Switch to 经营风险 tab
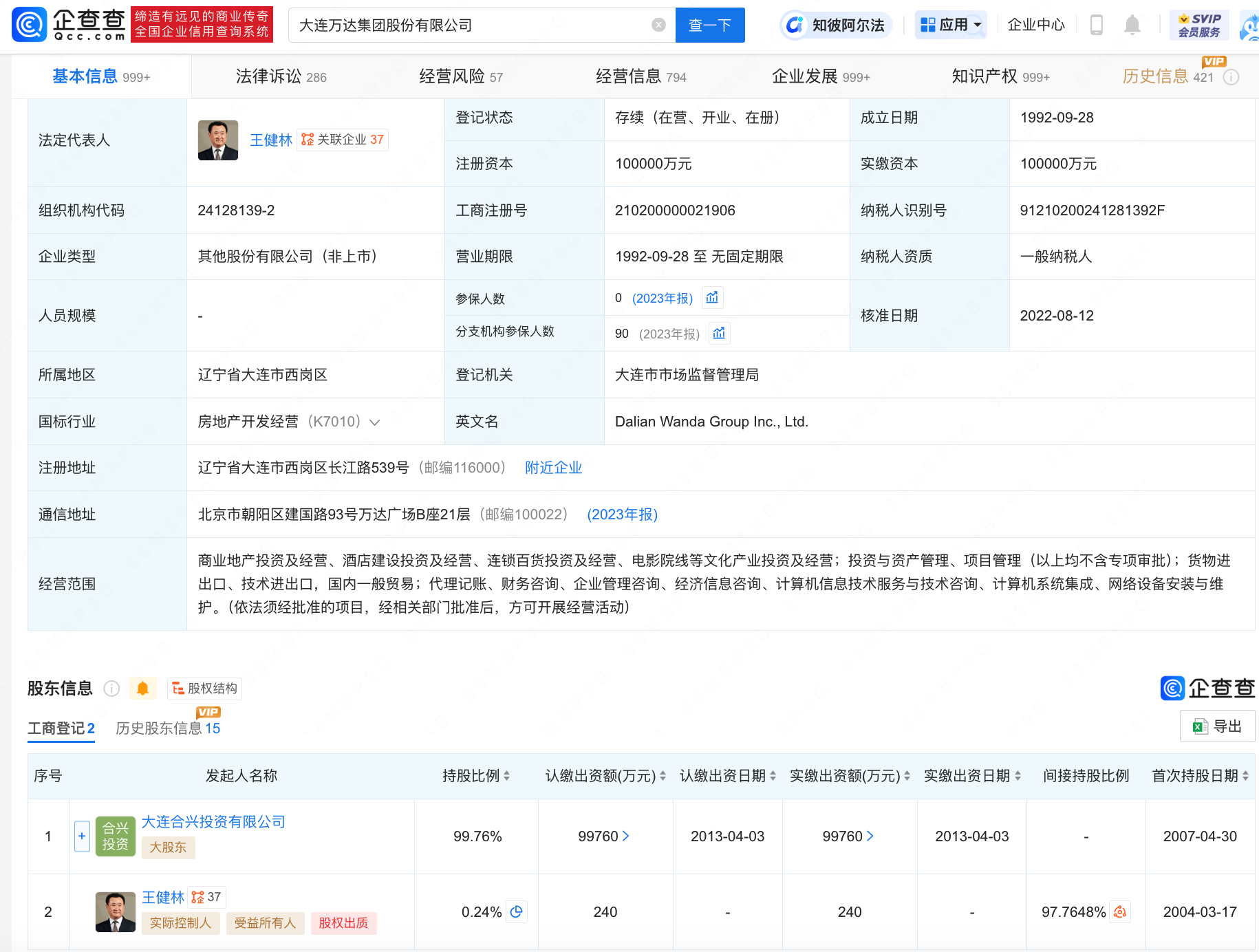 (461, 76)
